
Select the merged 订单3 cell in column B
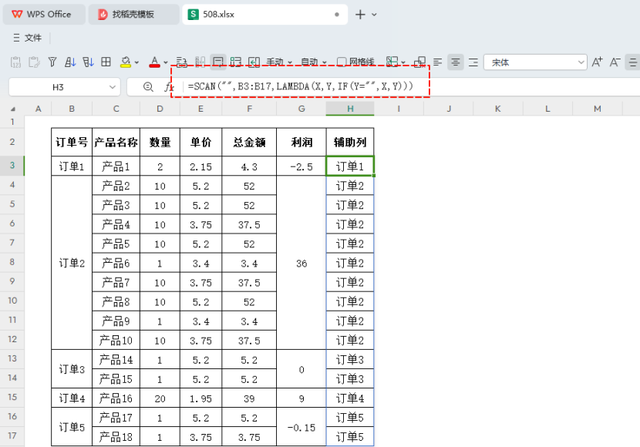72,369
